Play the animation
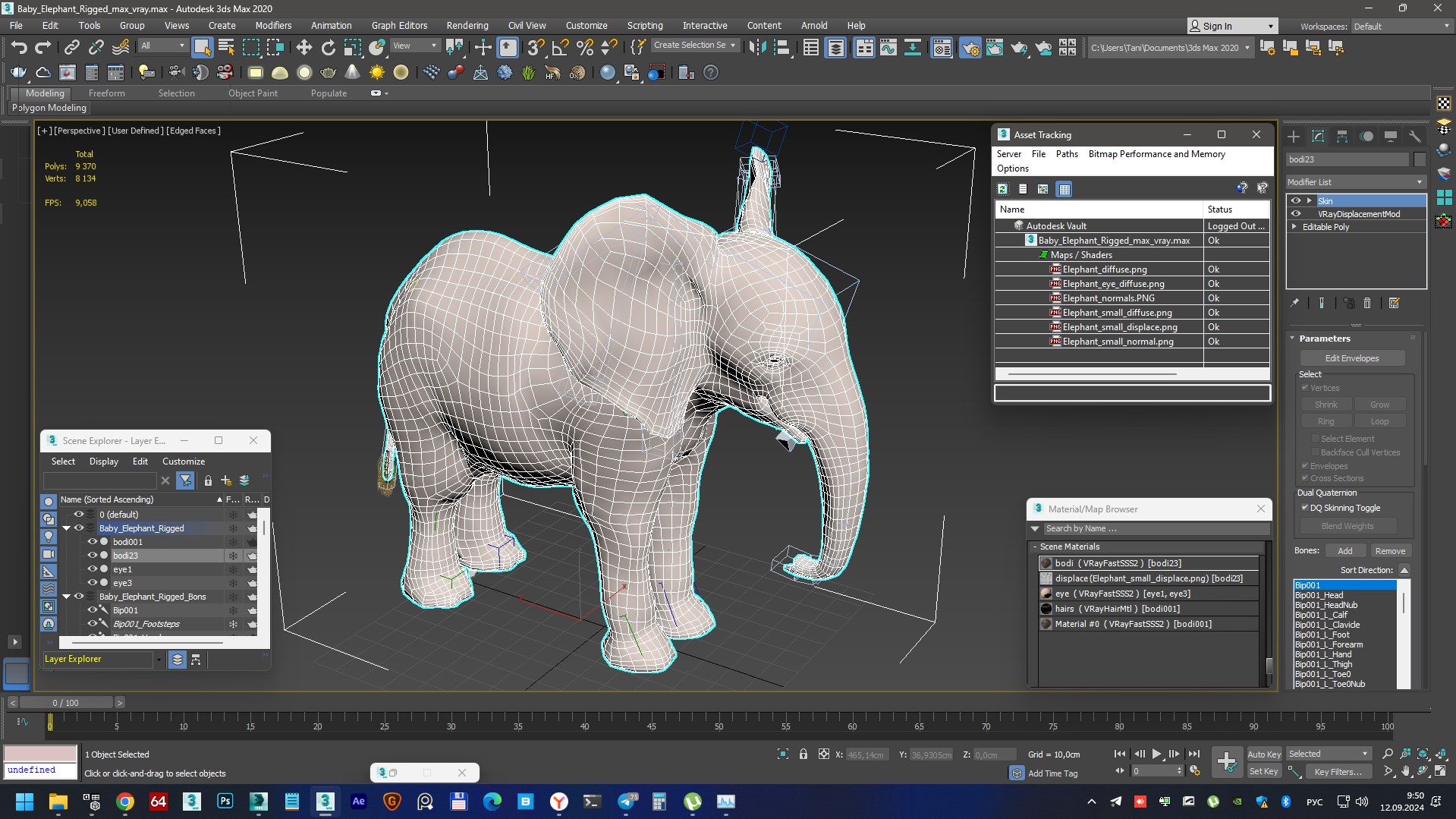This screenshot has height=819, width=1456. pos(1156,754)
